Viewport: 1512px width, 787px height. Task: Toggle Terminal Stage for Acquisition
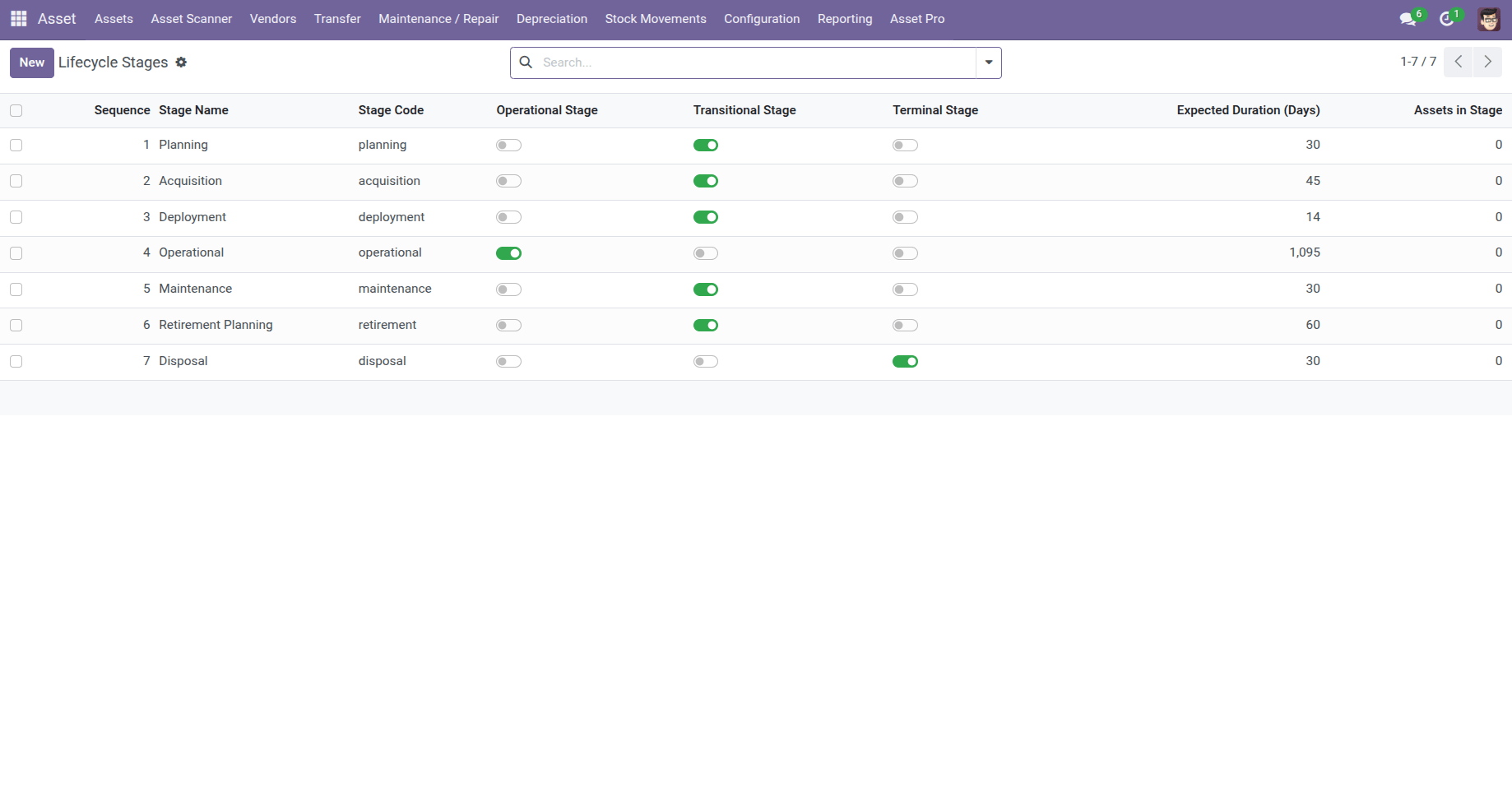(x=906, y=181)
